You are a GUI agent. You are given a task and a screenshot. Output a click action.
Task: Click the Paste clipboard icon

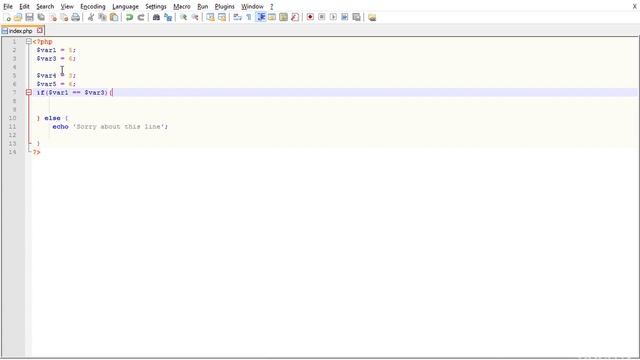tap(114, 17)
